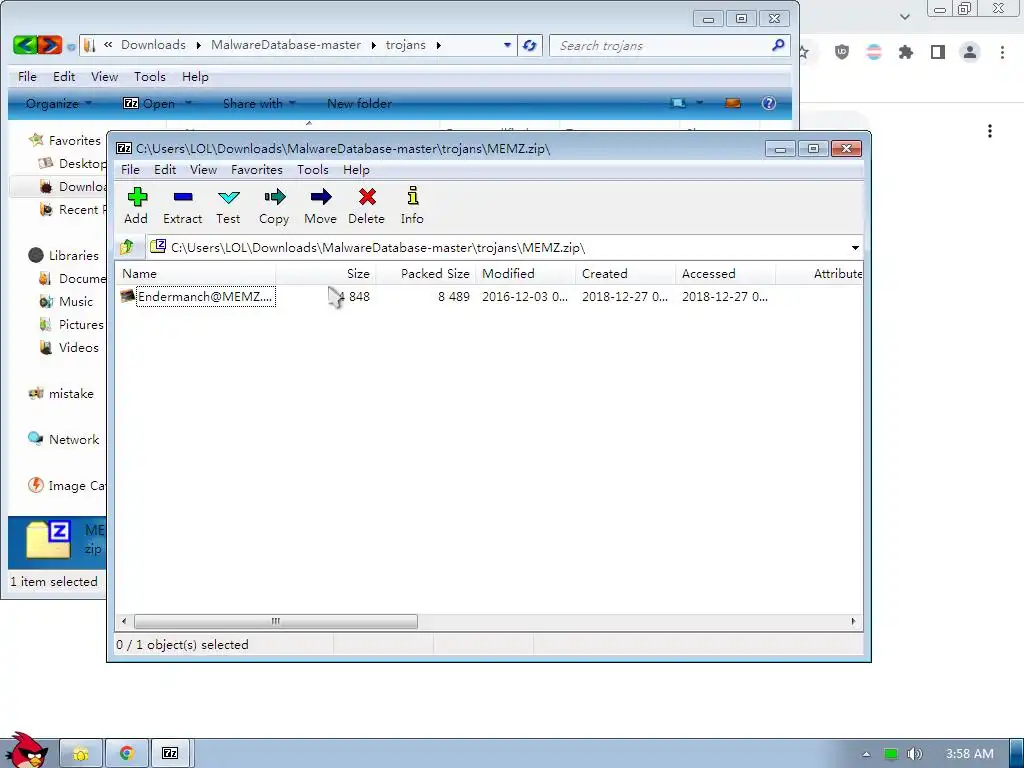Screen dimensions: 1024x768
Task: Select the Copy toolbar button in 7-Zip
Action: (x=274, y=206)
